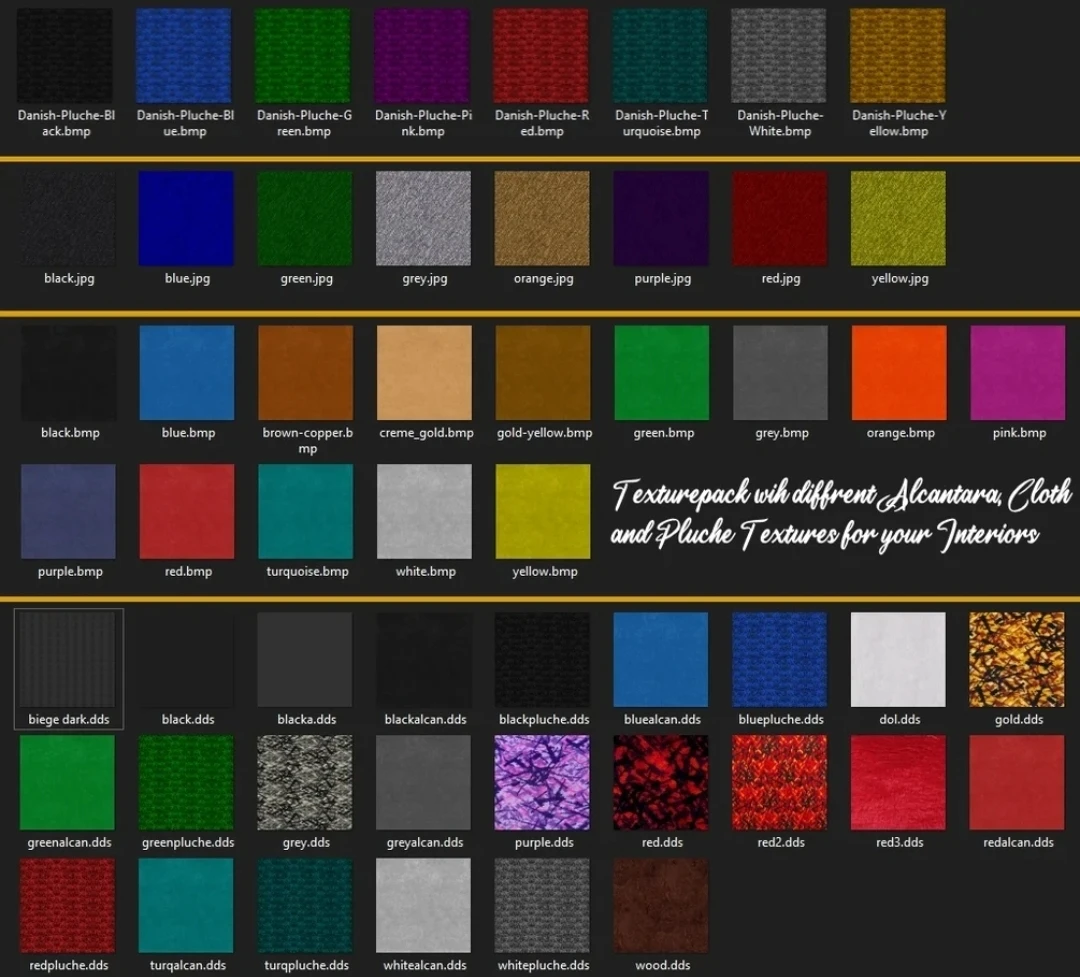This screenshot has height=977, width=1080.
Task: Click the dol.dds white texture
Action: tap(897, 659)
